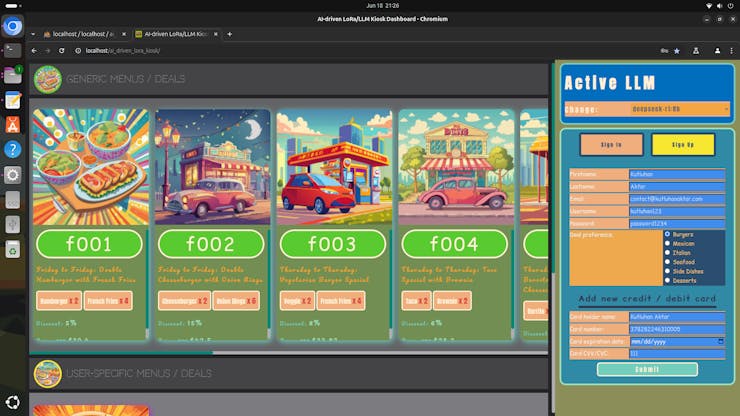Select the Desserts deal preference option
Image resolution: width=740 pixels, height=416 pixels.
pos(668,280)
